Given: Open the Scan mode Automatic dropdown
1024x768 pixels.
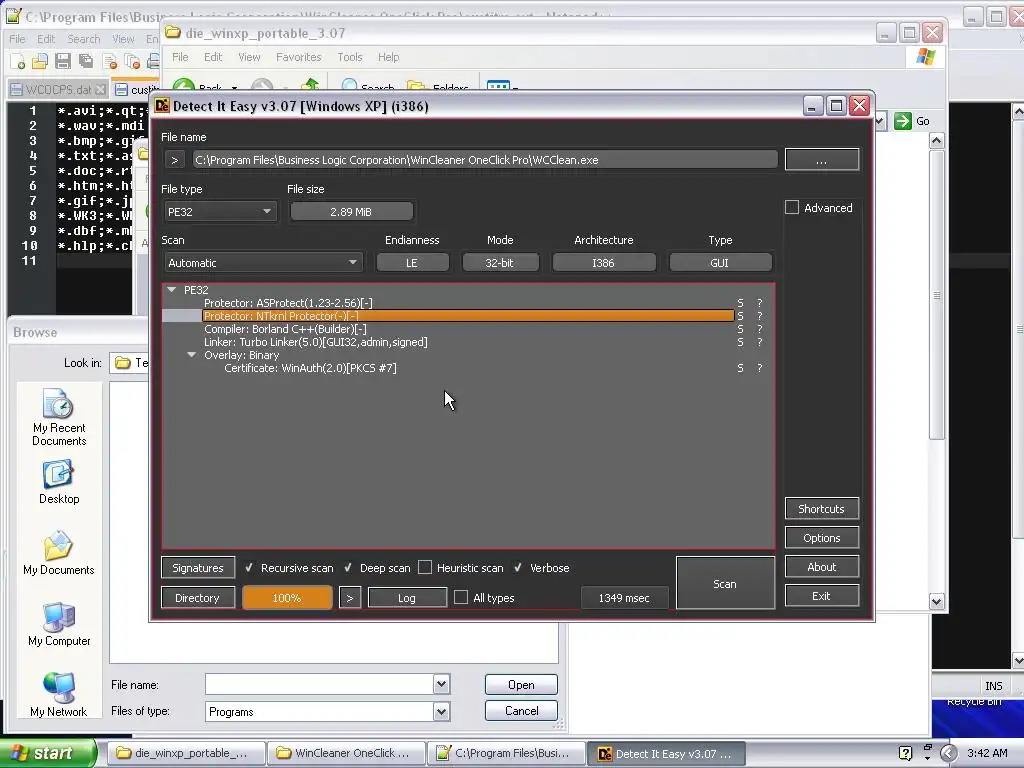Looking at the screenshot, I should [263, 263].
